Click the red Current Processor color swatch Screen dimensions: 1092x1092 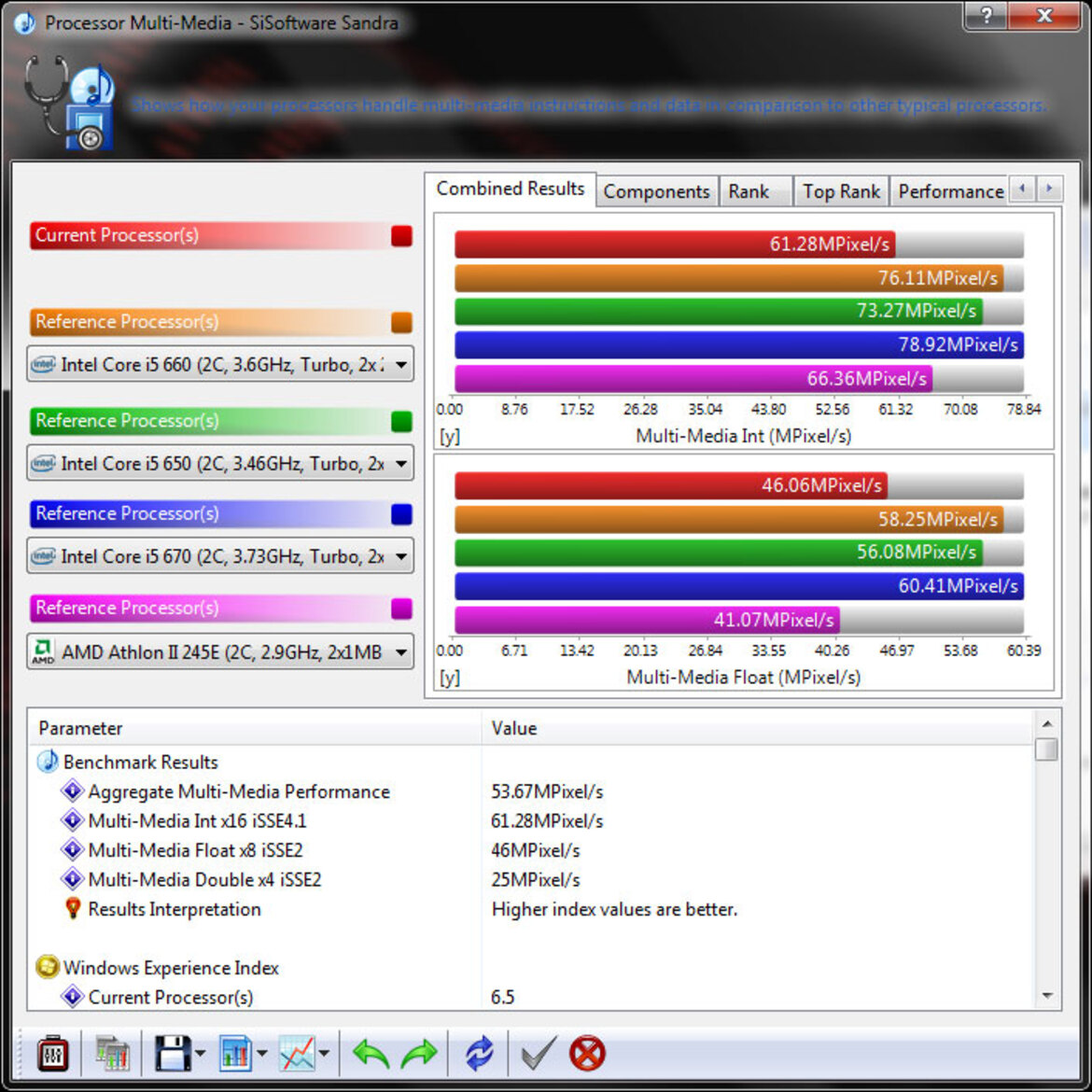point(402,236)
